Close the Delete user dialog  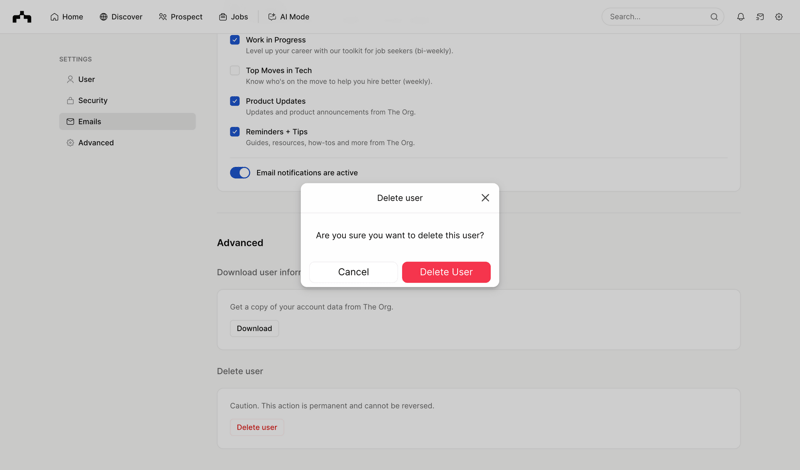tap(485, 198)
